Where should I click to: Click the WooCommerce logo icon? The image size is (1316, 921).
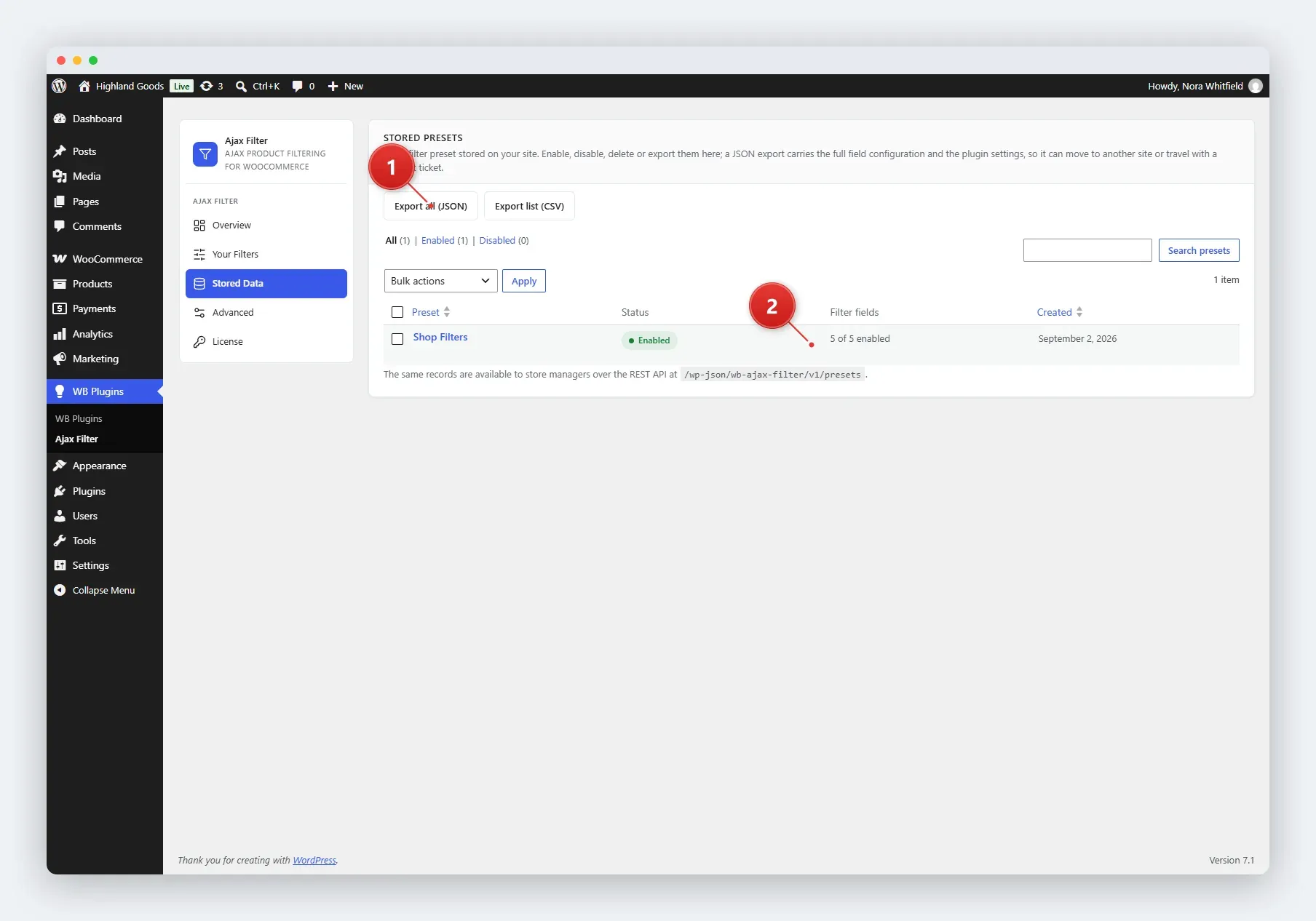coord(60,259)
